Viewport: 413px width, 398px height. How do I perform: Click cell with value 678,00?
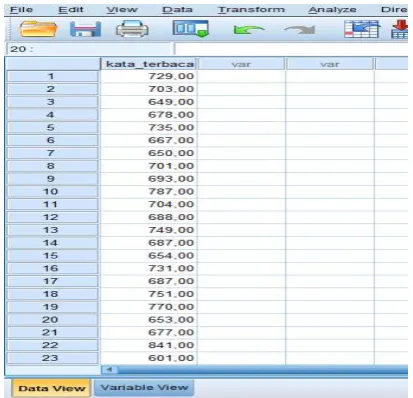click(149, 115)
